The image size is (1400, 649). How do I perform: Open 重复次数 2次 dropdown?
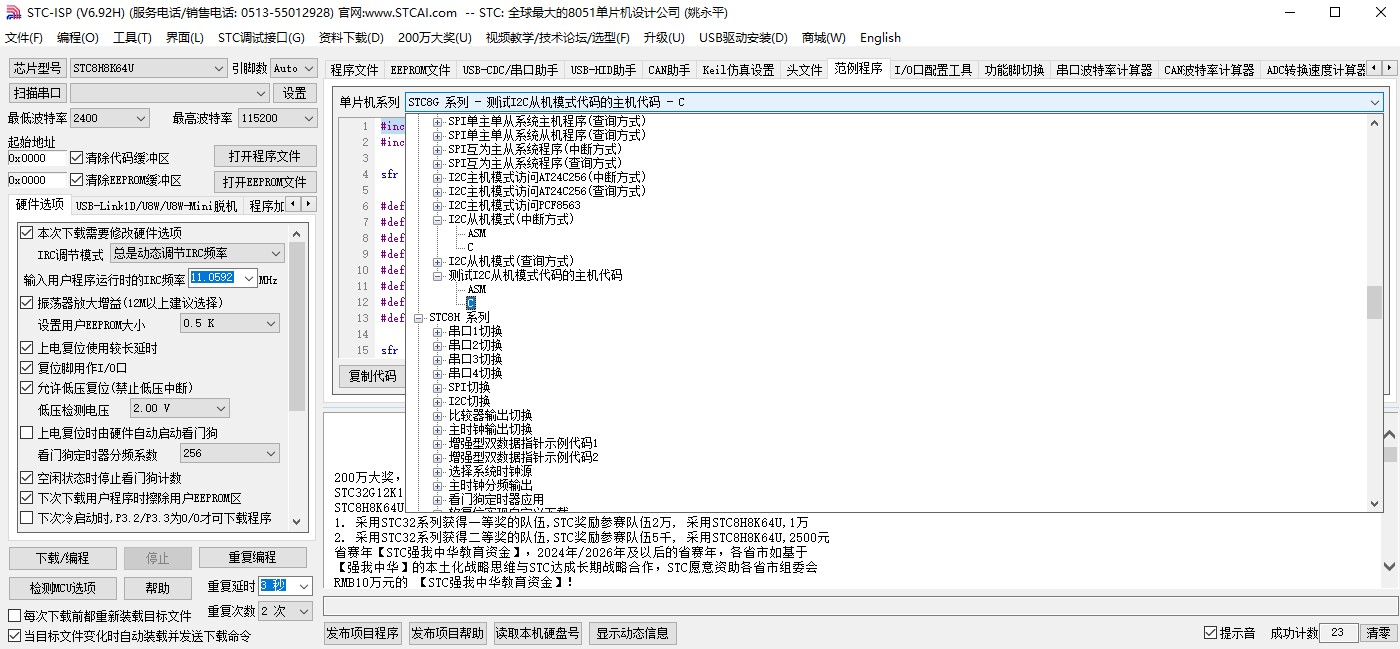click(304, 611)
